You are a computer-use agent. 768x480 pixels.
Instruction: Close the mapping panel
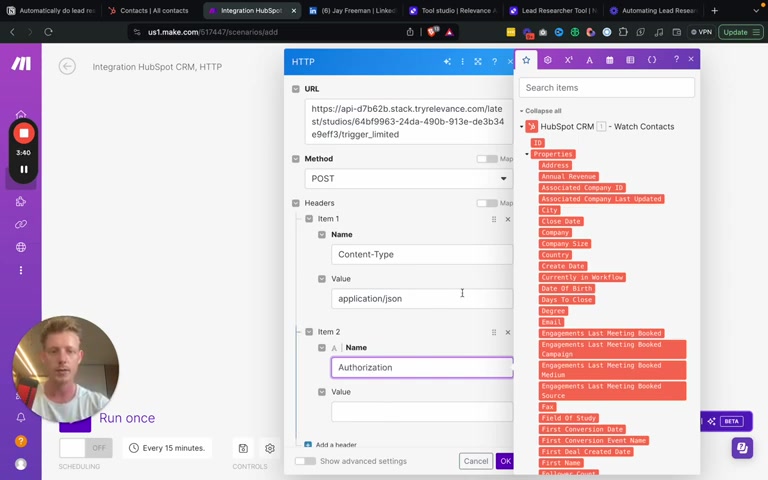(x=691, y=59)
